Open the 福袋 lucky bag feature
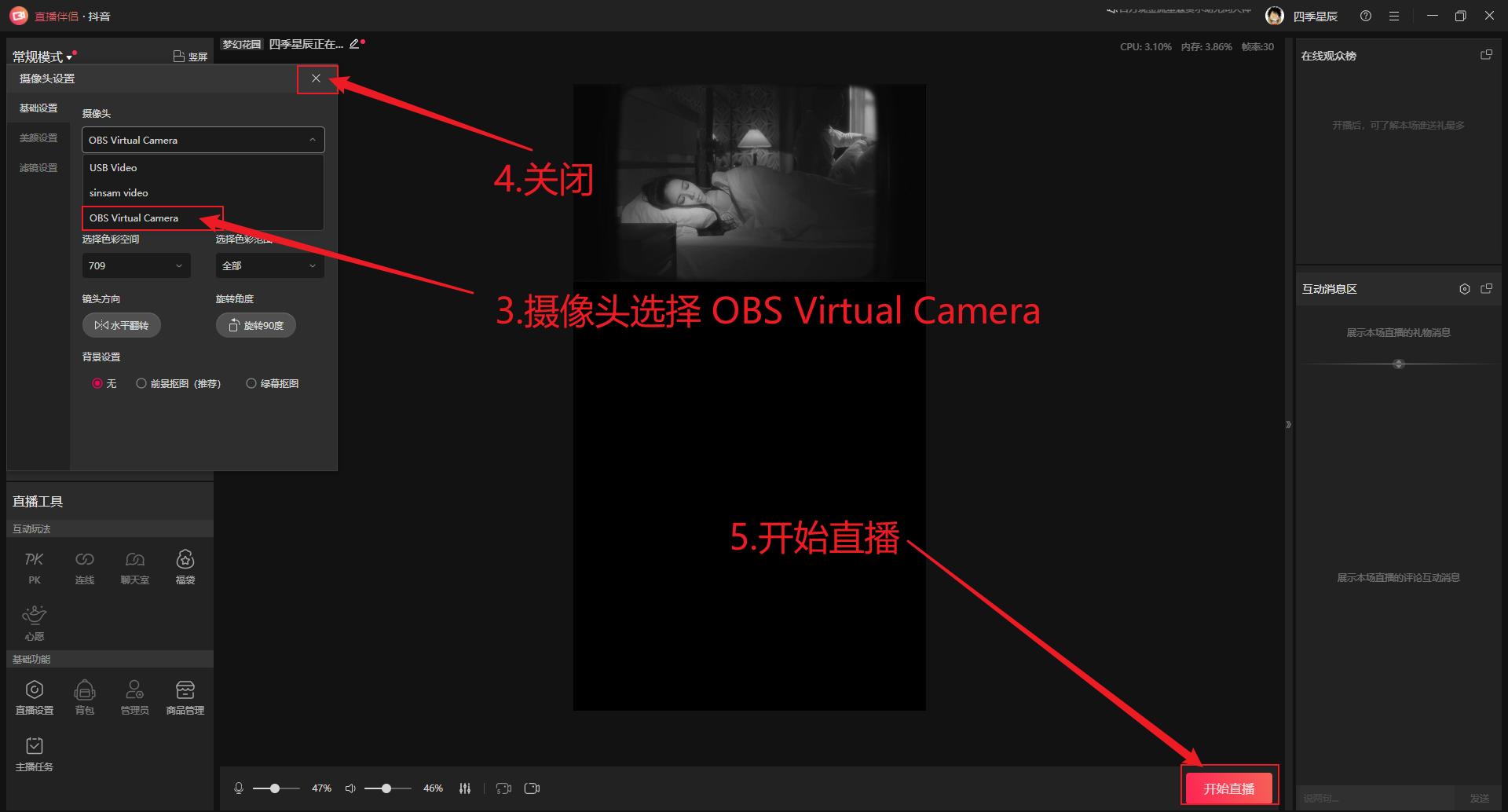This screenshot has width=1508, height=812. 185,565
